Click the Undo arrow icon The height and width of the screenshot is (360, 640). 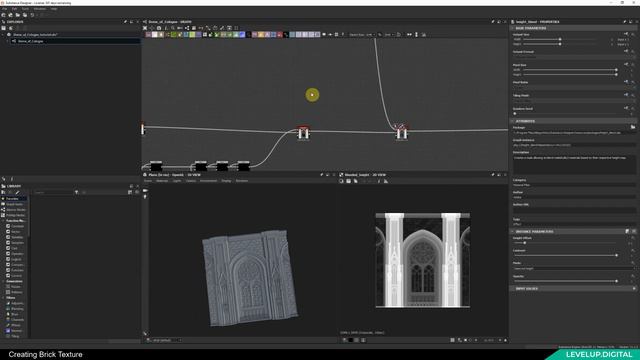32,15
